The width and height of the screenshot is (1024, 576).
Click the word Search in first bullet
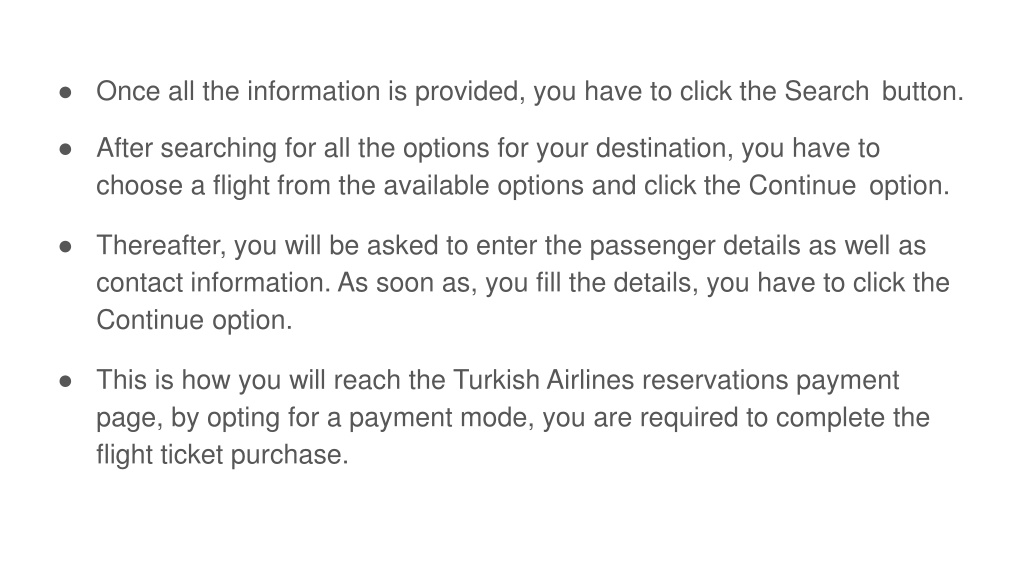point(826,91)
